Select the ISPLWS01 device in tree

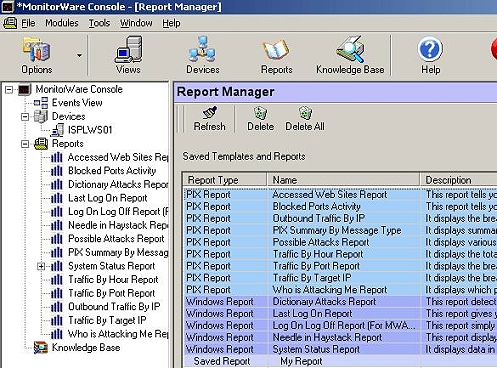pyautogui.click(x=90, y=130)
